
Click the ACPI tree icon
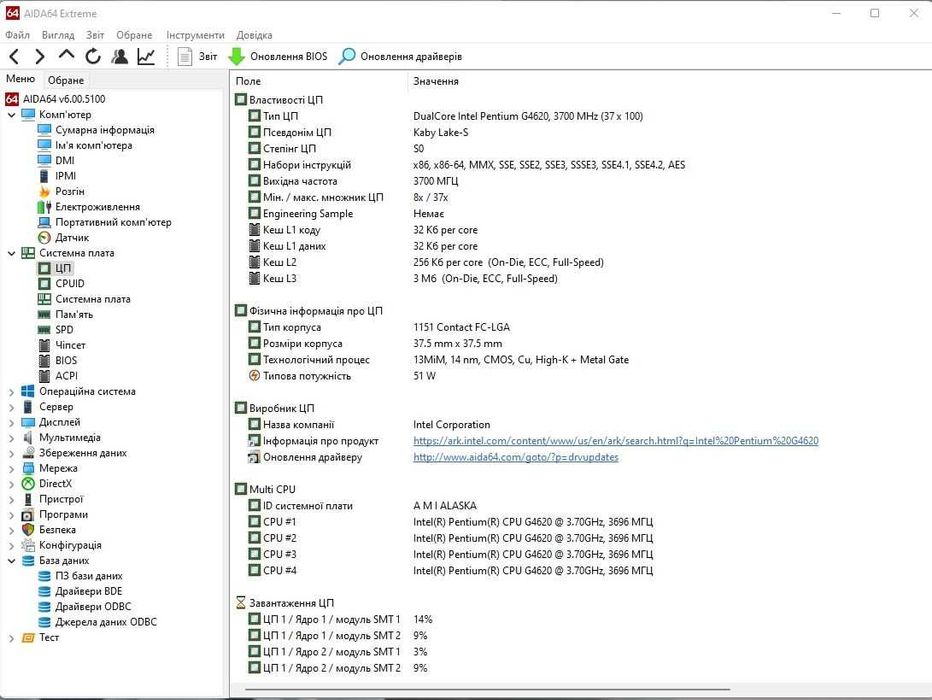click(44, 376)
